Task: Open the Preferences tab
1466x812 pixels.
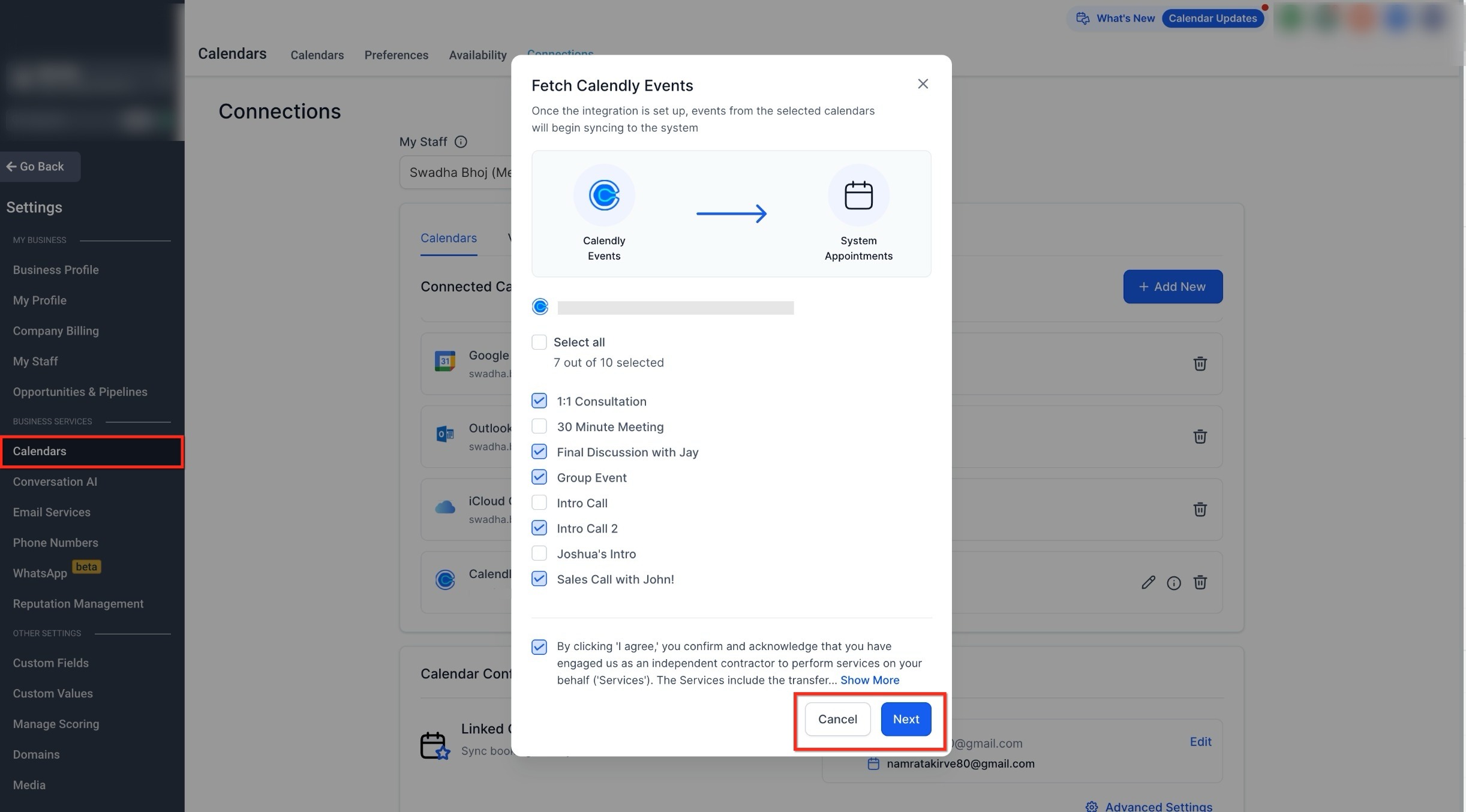Action: [396, 55]
